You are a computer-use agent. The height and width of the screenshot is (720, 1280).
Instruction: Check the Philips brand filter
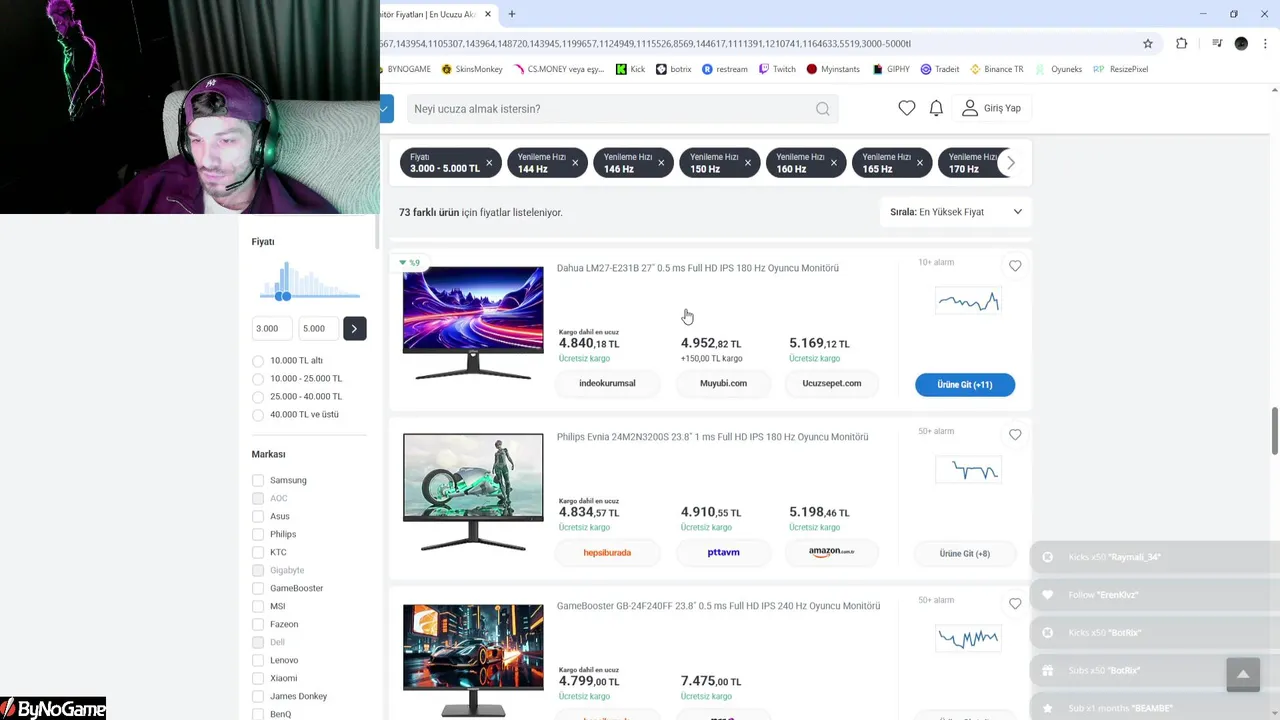pos(258,534)
